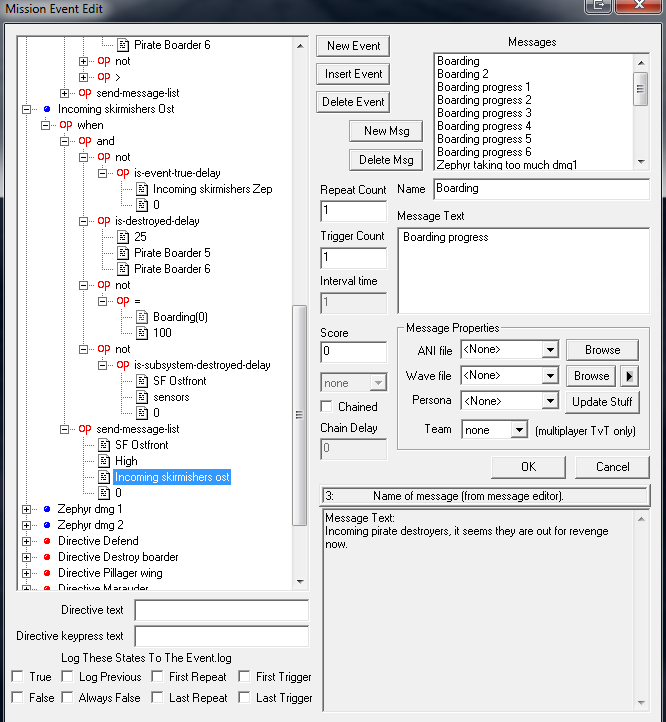Click the data icon beside Pirate Boarder 5
The height and width of the screenshot is (722, 666).
click(123, 253)
